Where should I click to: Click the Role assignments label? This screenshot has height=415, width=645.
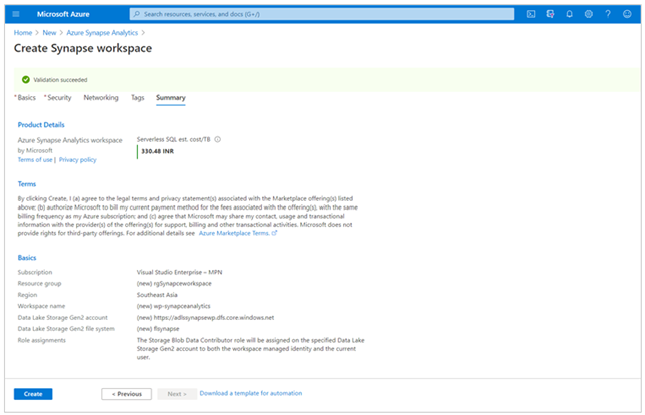(x=42, y=340)
